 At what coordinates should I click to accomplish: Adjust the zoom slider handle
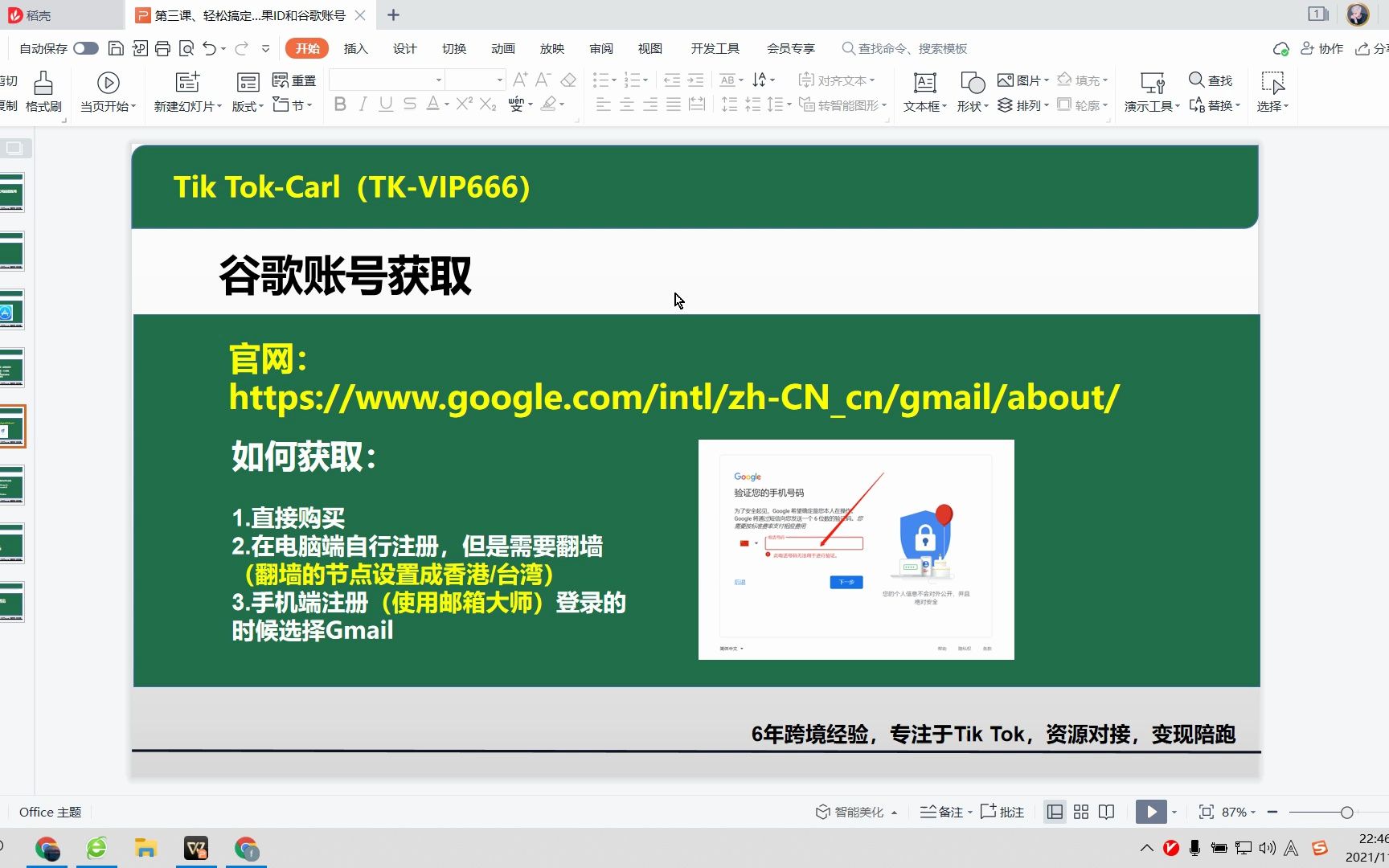(x=1347, y=813)
